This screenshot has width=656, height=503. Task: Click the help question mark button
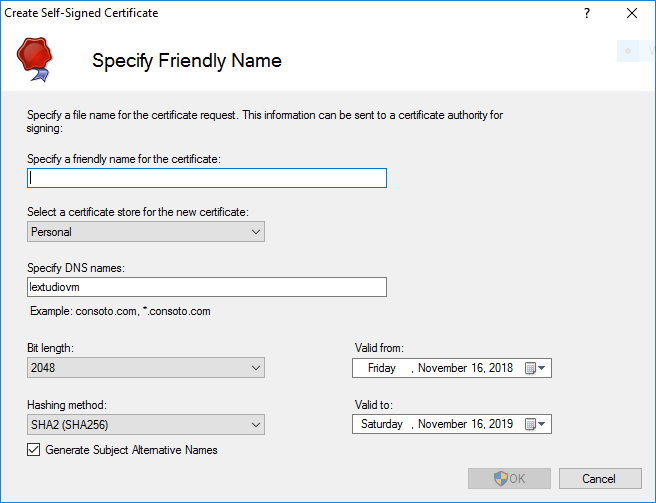[x=586, y=14]
